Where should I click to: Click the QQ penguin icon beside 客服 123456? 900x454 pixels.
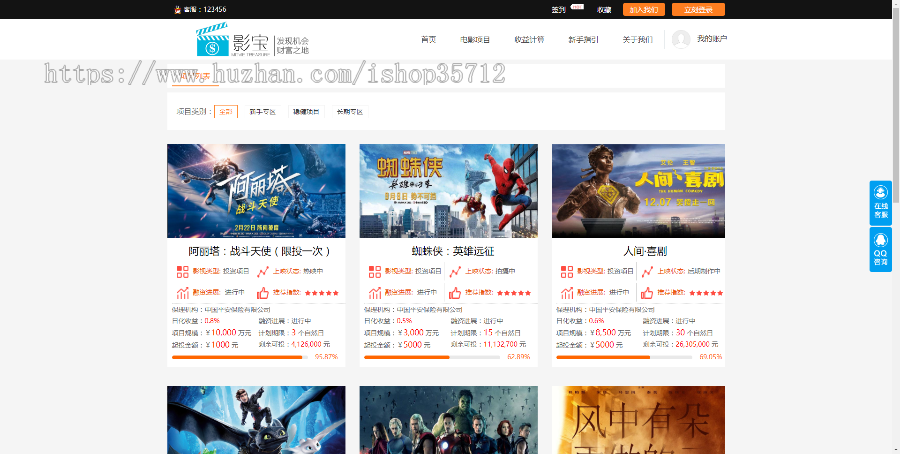coord(177,9)
